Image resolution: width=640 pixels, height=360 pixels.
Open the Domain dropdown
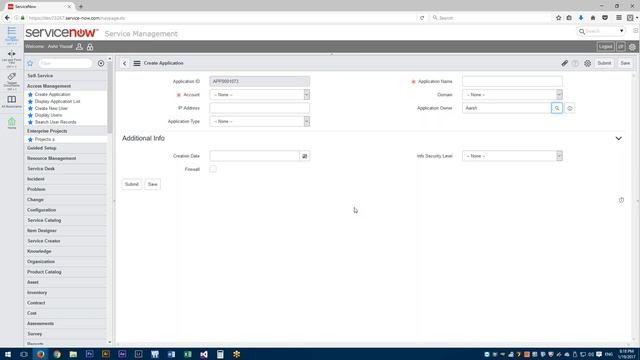512,95
